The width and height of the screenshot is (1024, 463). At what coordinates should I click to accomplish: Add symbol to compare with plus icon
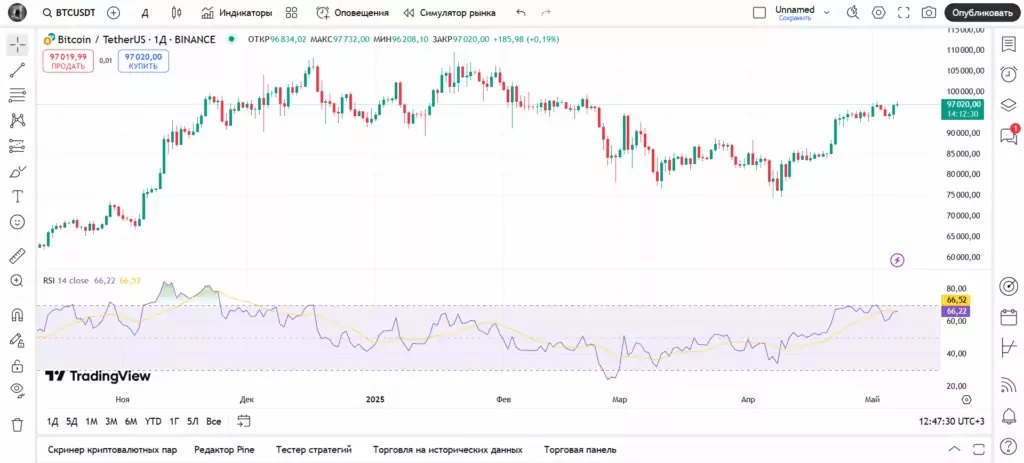[x=114, y=12]
